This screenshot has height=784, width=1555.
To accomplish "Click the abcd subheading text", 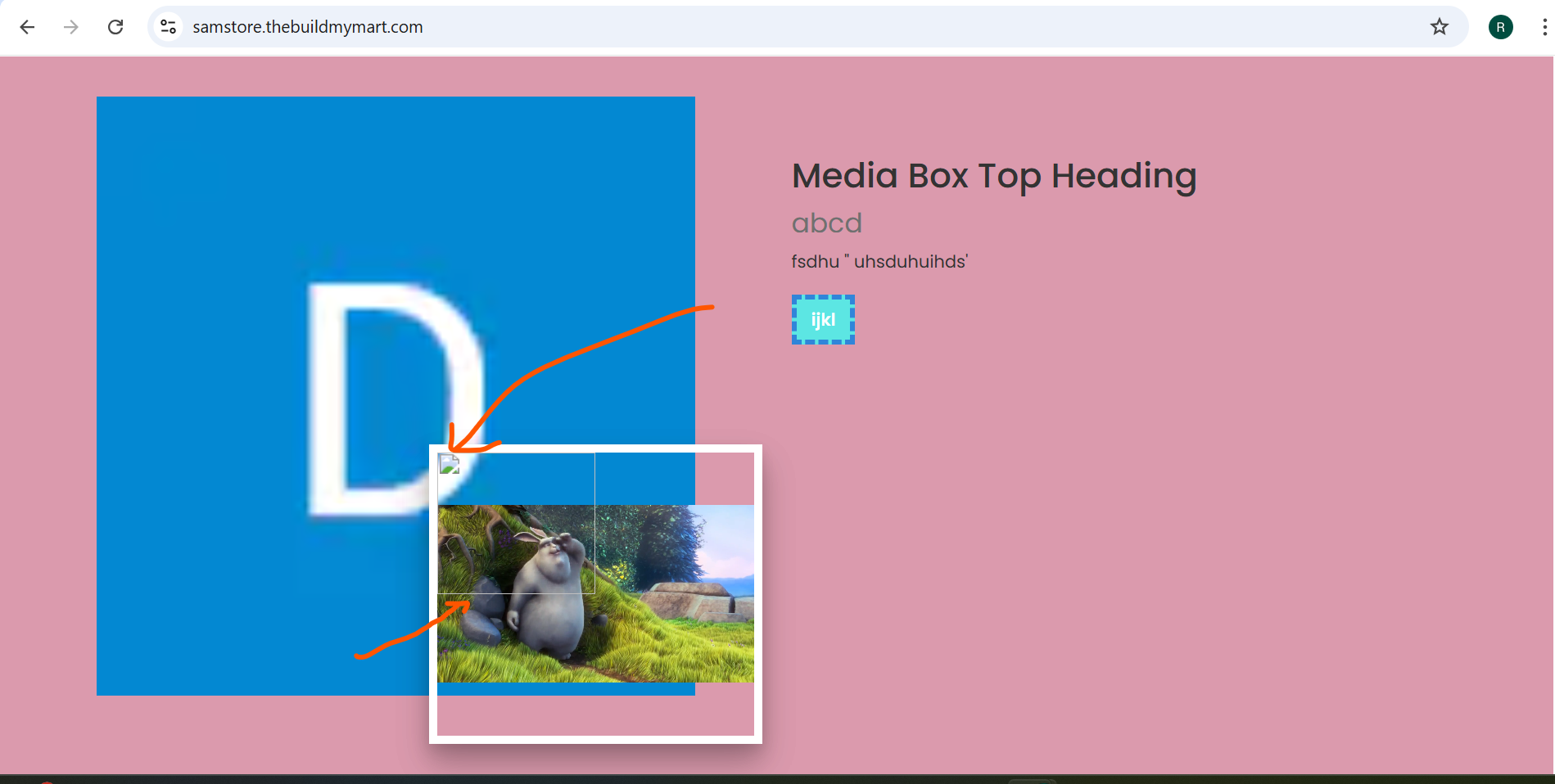I will coord(827,223).
